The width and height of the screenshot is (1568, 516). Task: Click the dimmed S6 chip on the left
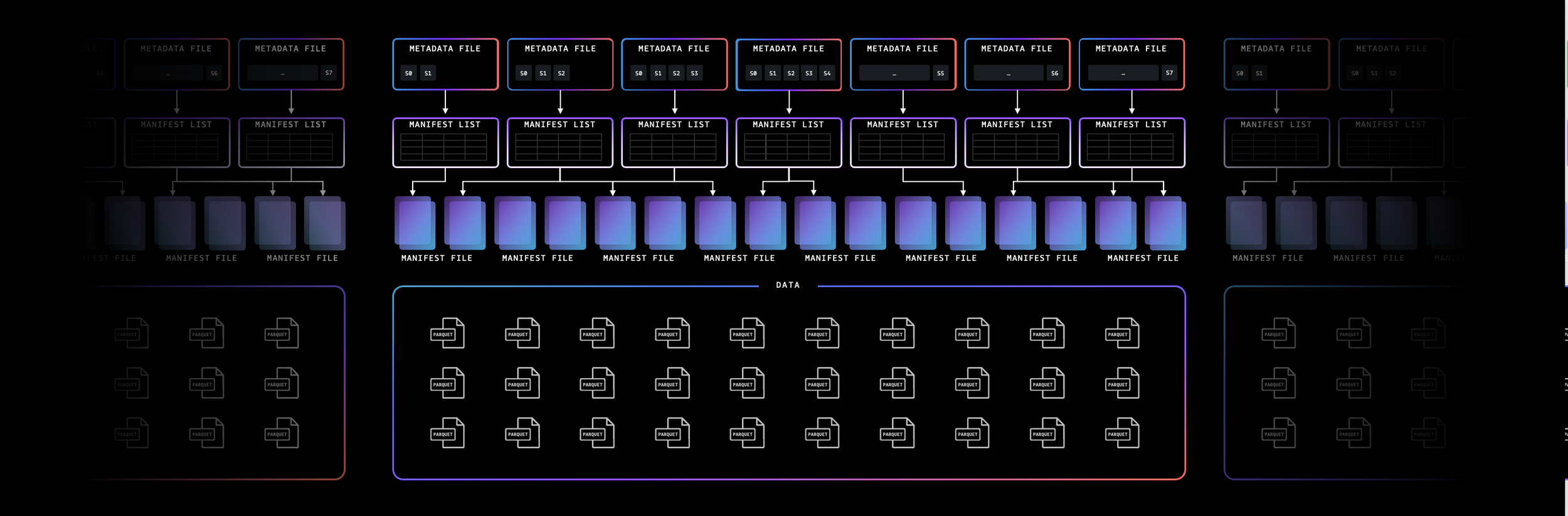(x=214, y=73)
